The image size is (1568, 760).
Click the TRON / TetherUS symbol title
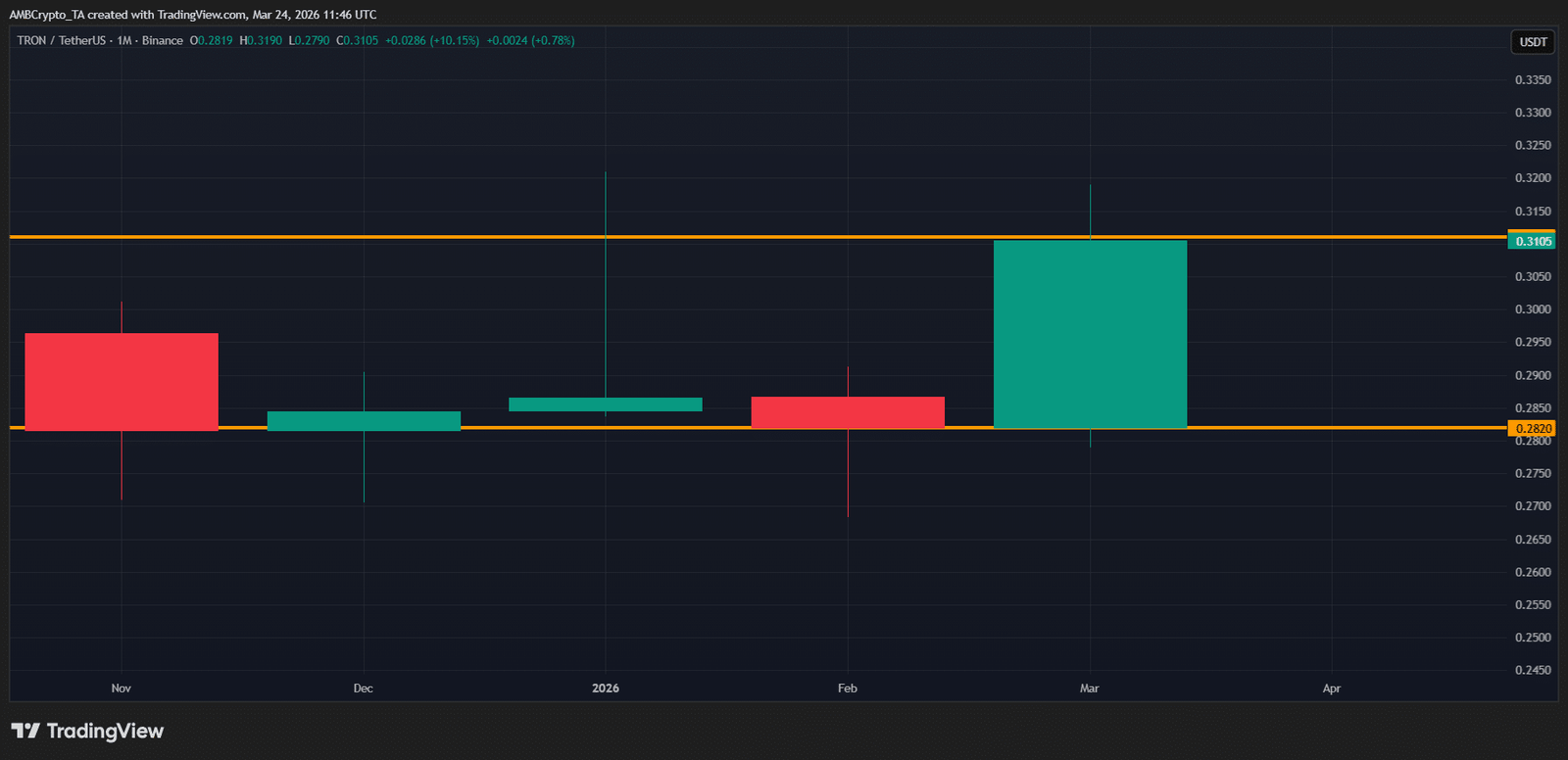[x=61, y=40]
